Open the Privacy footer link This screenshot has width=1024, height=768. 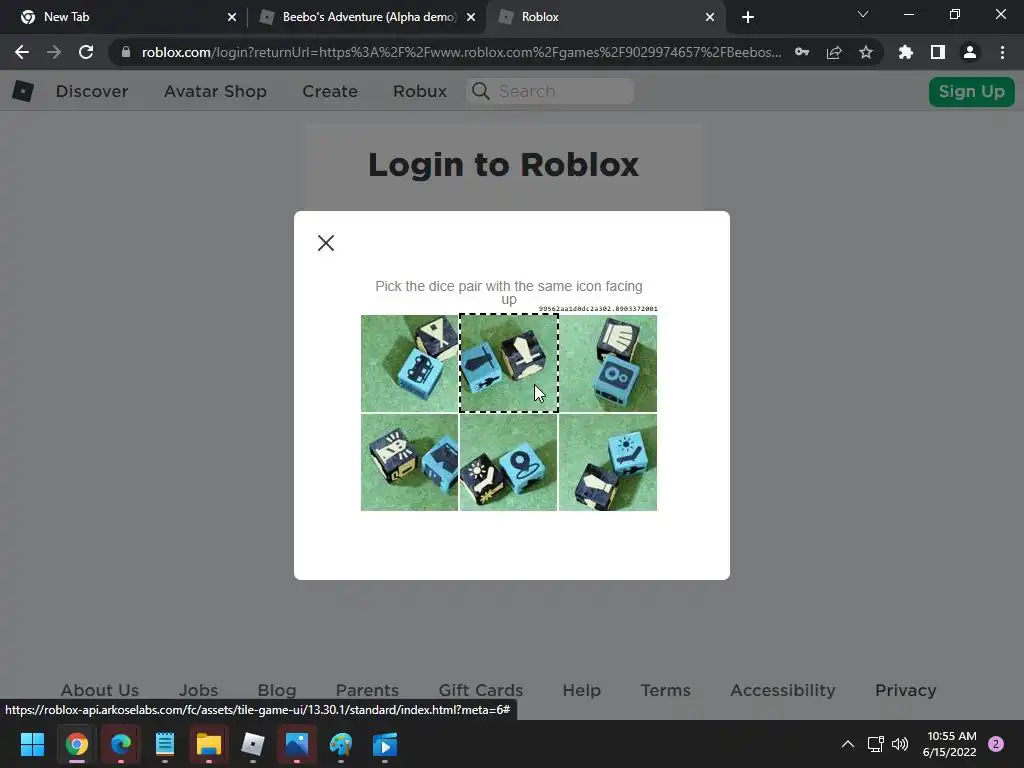tap(906, 690)
